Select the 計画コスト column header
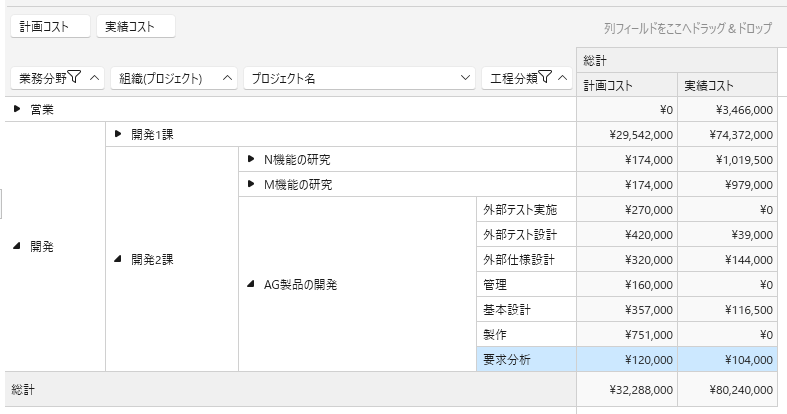This screenshot has height=414, width=787. pyautogui.click(x=627, y=85)
